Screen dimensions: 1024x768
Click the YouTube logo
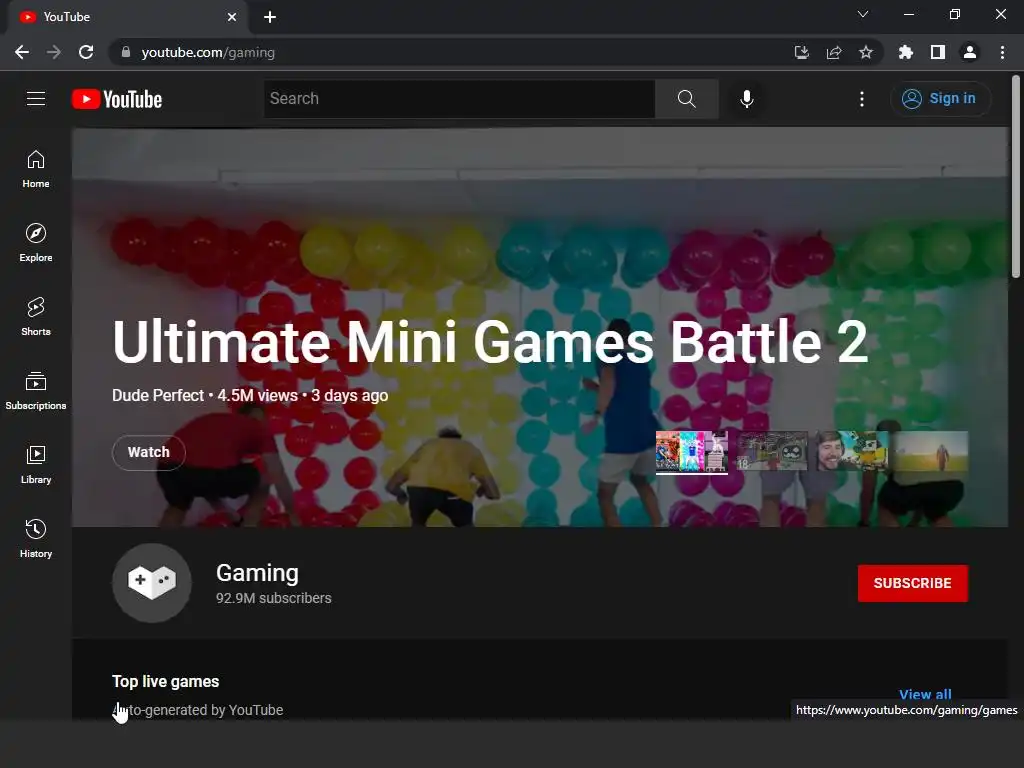click(x=117, y=99)
